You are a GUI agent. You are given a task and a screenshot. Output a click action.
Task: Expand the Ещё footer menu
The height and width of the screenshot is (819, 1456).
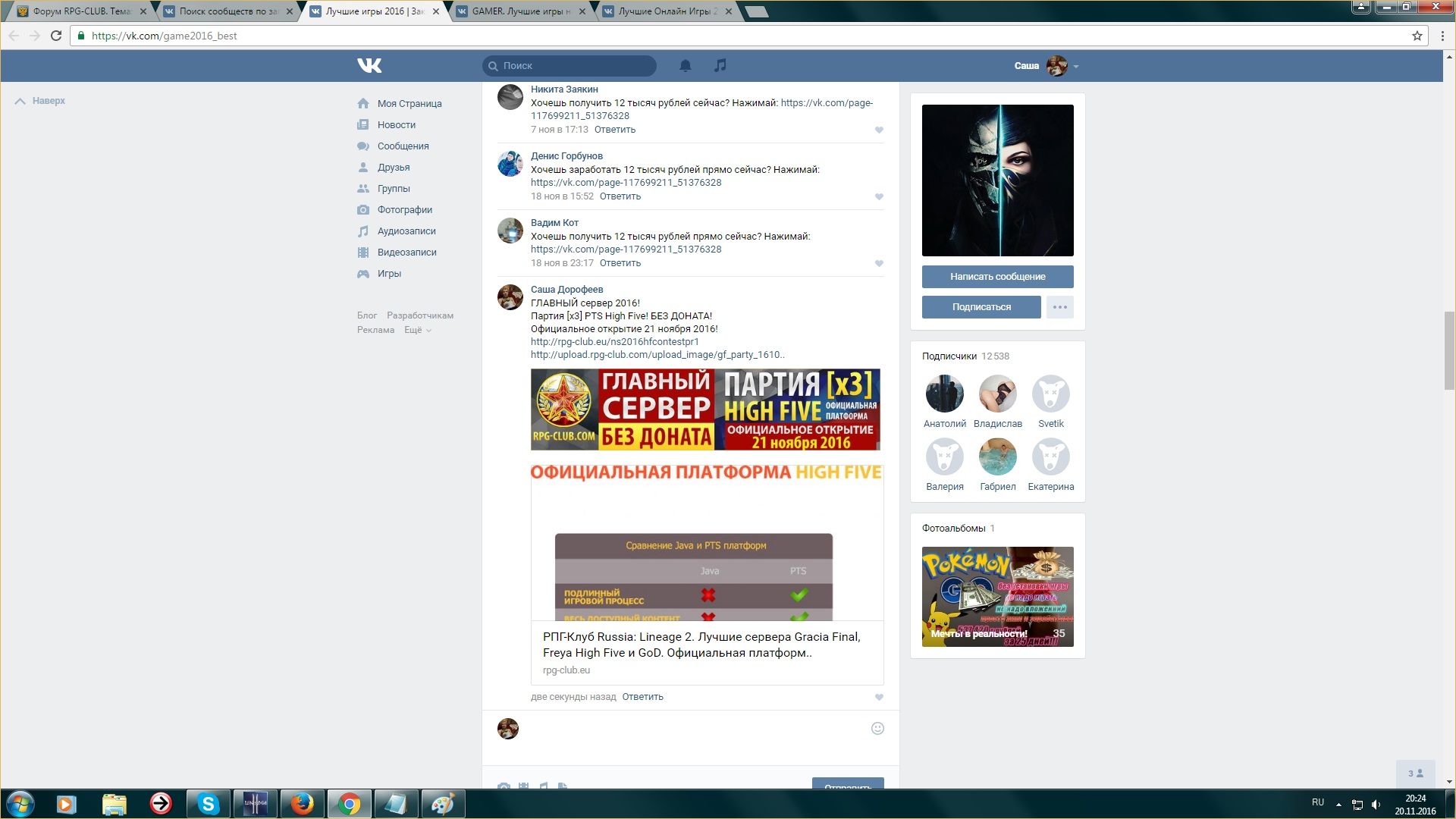(x=417, y=330)
